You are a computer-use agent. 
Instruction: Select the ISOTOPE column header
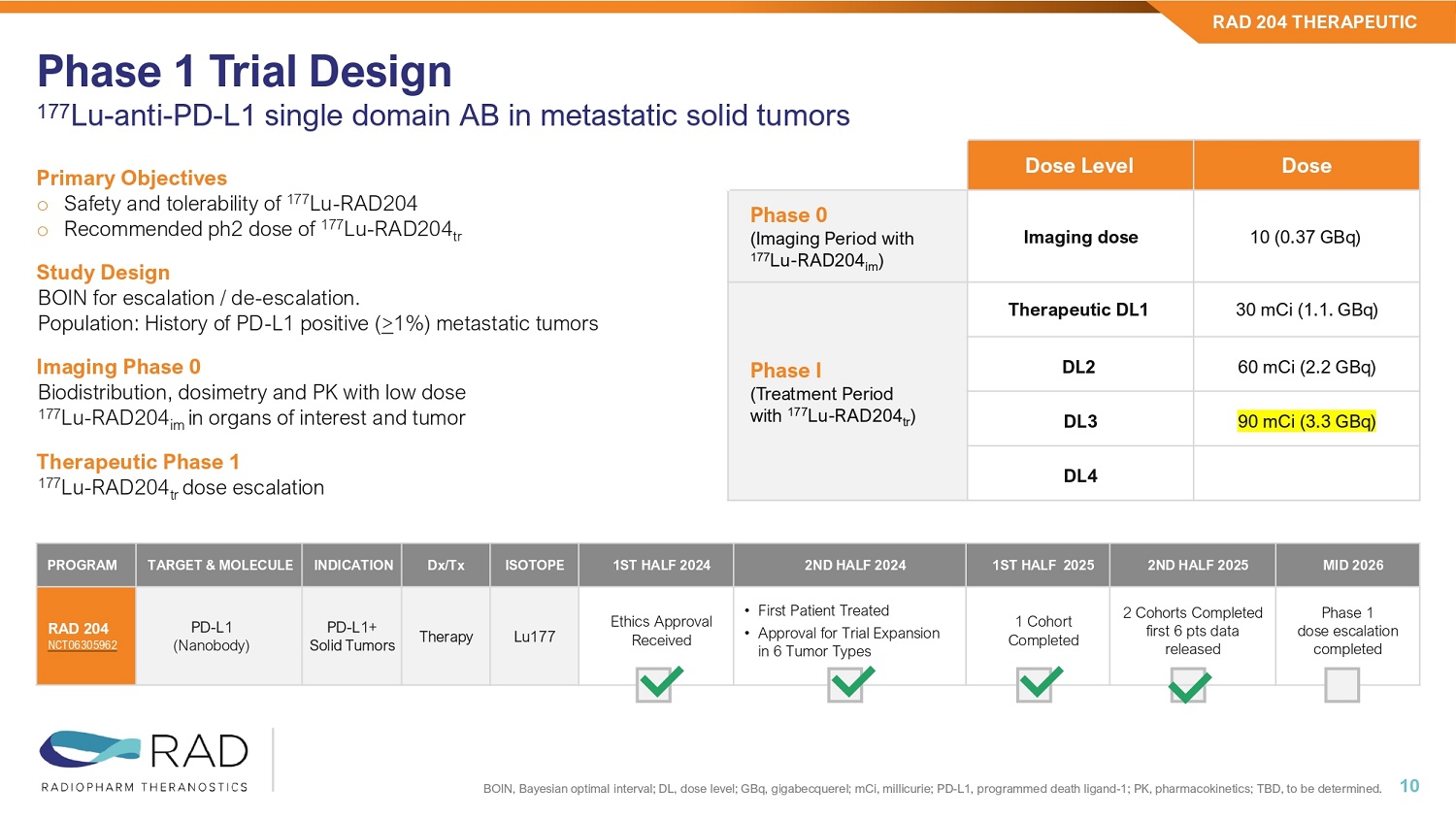click(x=534, y=565)
